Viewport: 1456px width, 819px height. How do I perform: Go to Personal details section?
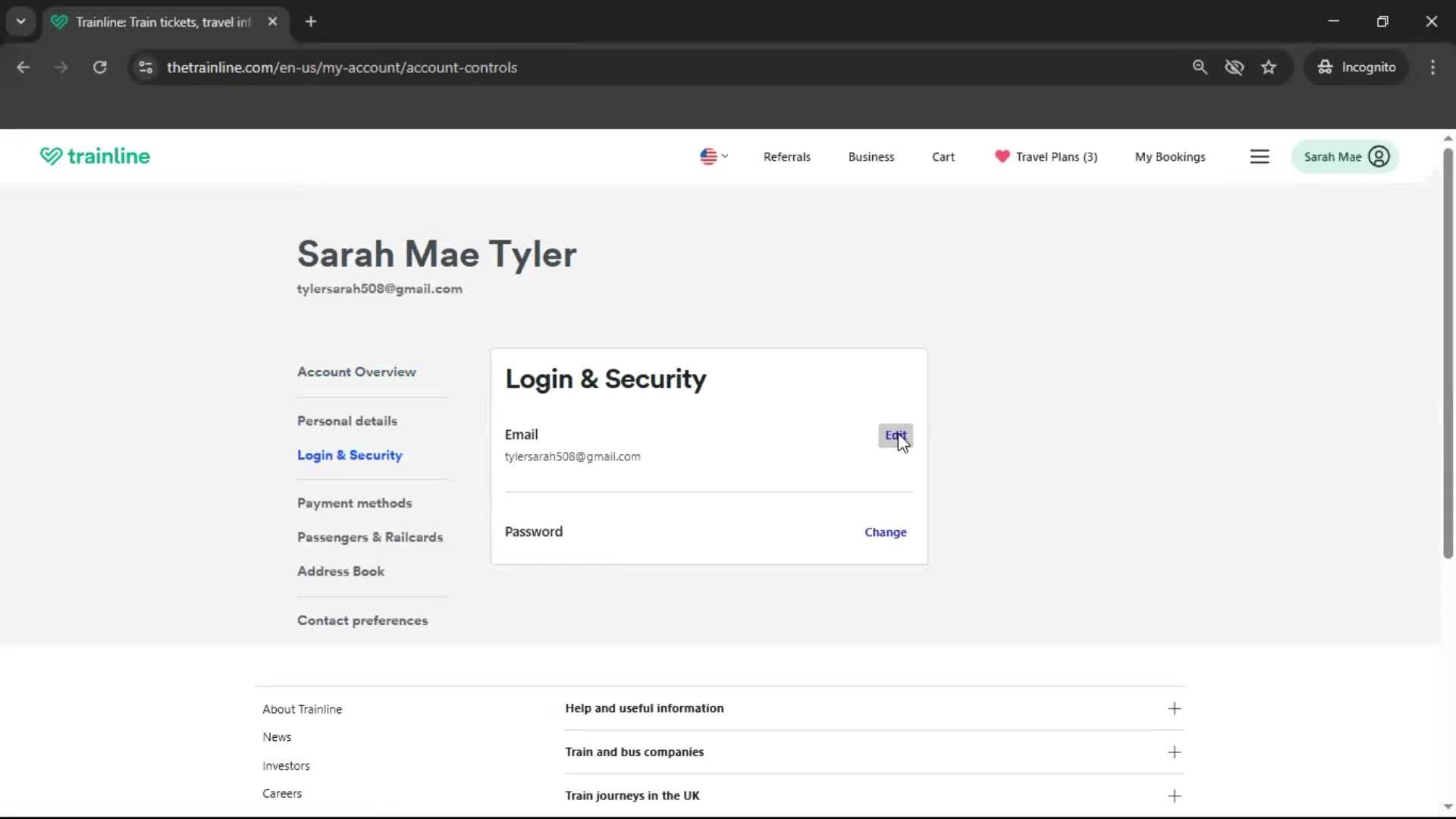[347, 421]
